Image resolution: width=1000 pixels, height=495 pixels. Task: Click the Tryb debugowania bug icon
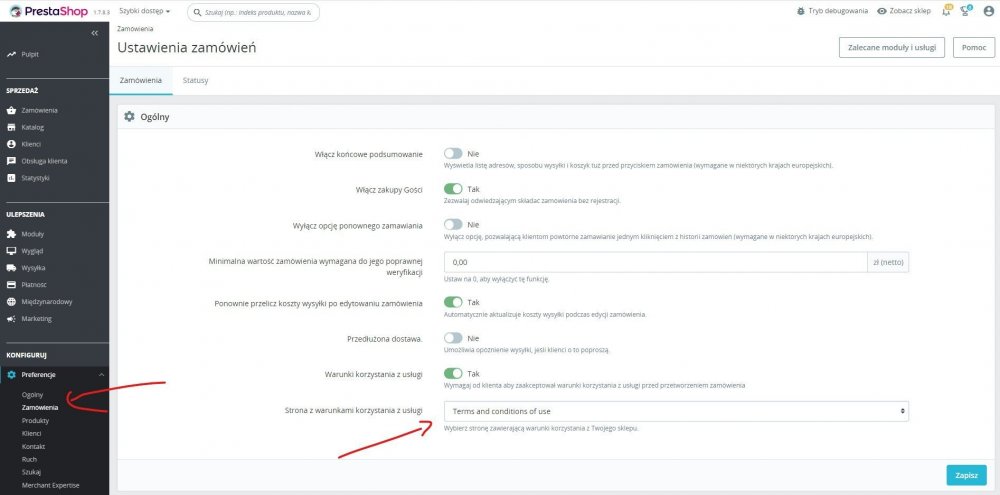(800, 11)
